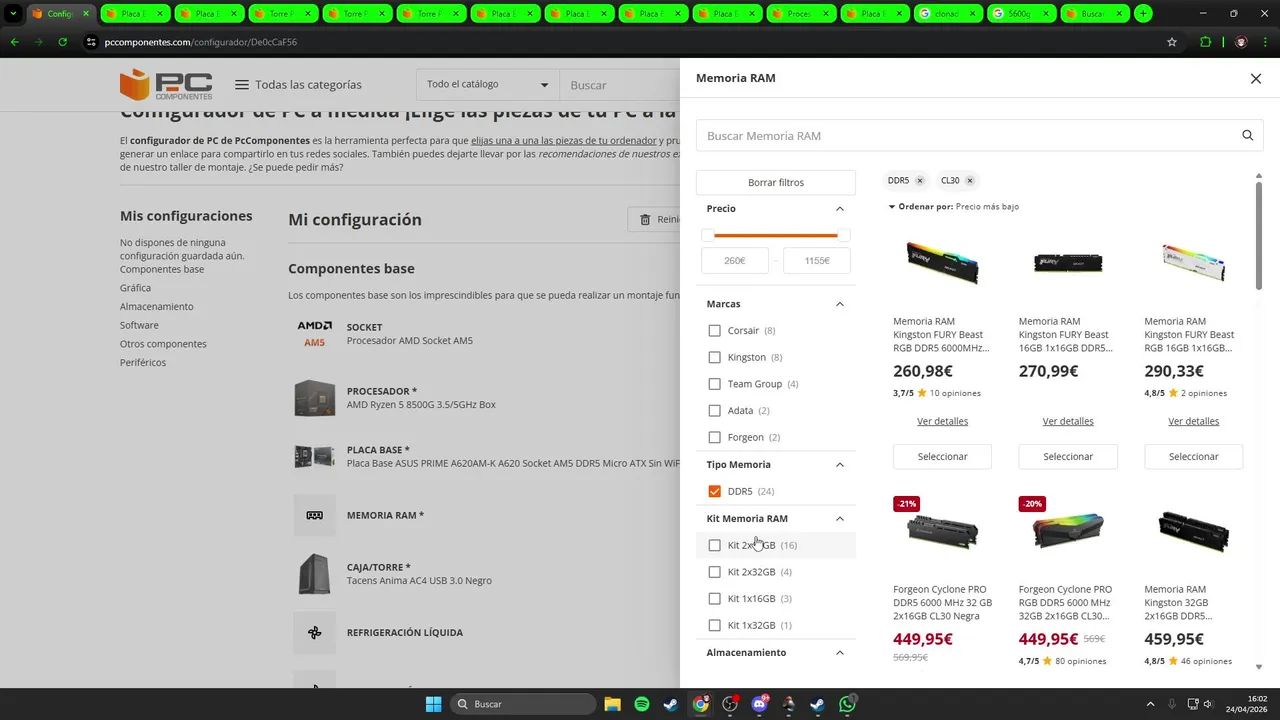
Task: Open the Chrome extensions puzzle icon
Action: pos(1205,42)
